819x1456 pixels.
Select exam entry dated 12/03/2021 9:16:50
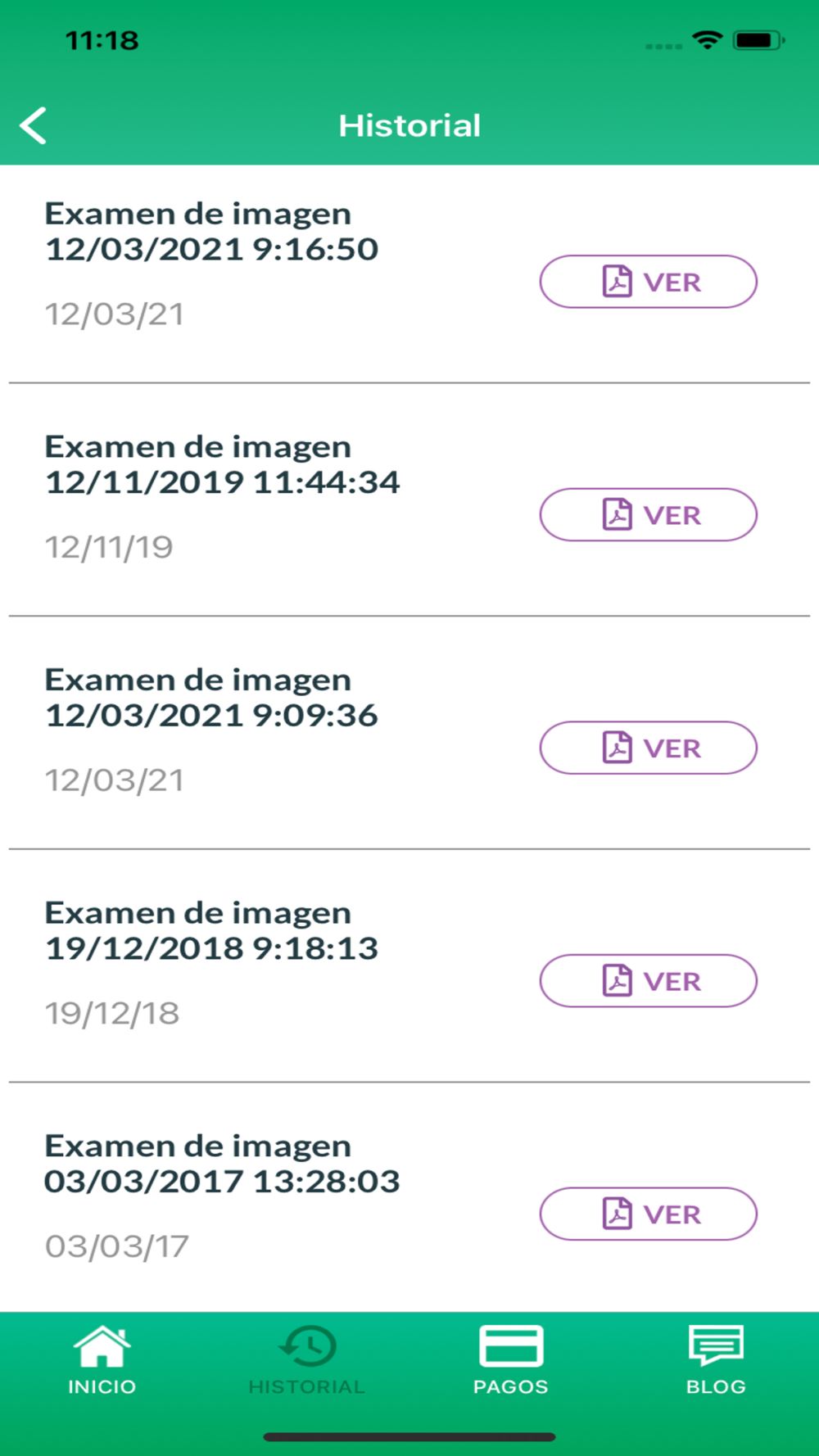tap(211, 232)
